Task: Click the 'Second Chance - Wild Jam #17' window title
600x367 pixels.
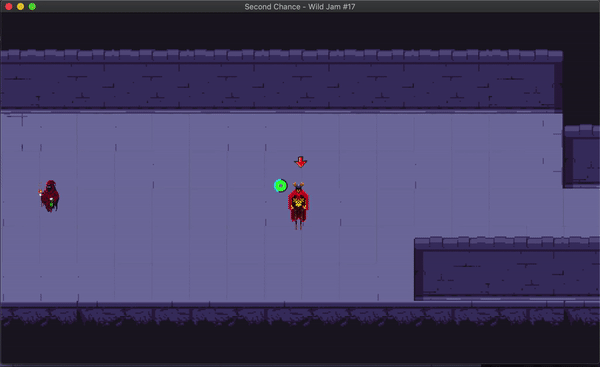Action: point(300,7)
